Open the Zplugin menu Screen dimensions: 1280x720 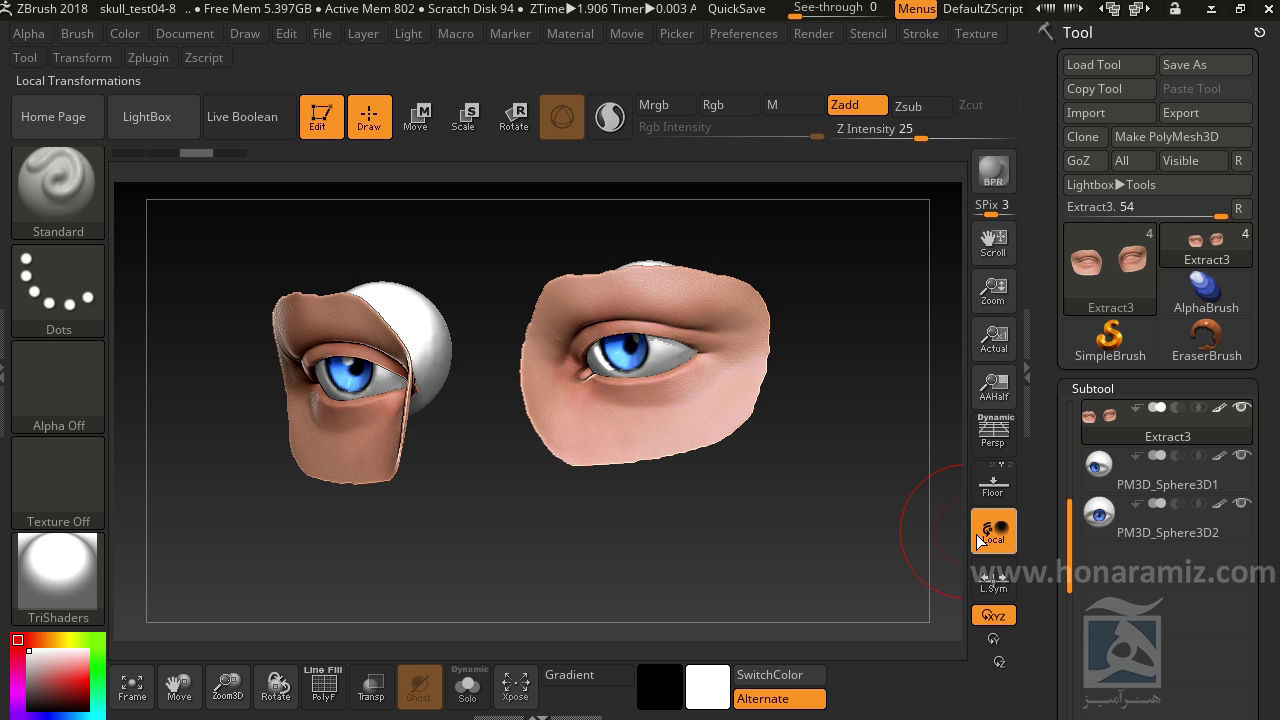tap(148, 57)
